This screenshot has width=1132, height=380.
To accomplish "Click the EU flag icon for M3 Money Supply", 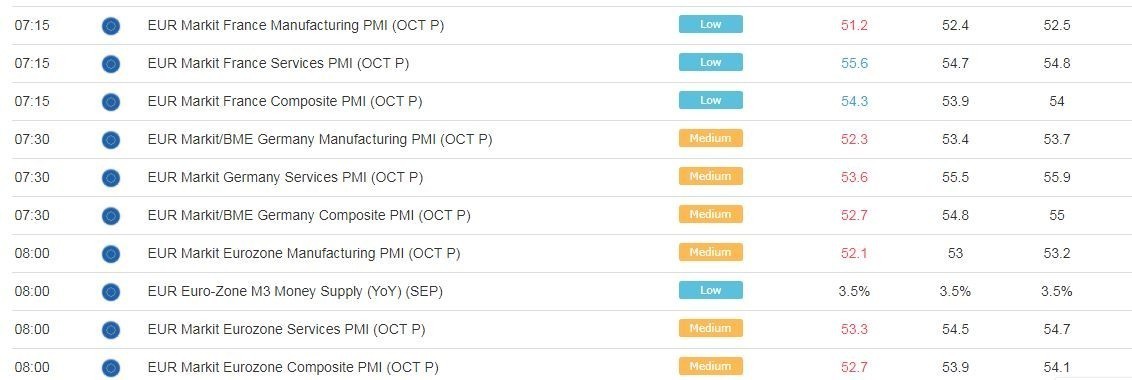I will [110, 292].
